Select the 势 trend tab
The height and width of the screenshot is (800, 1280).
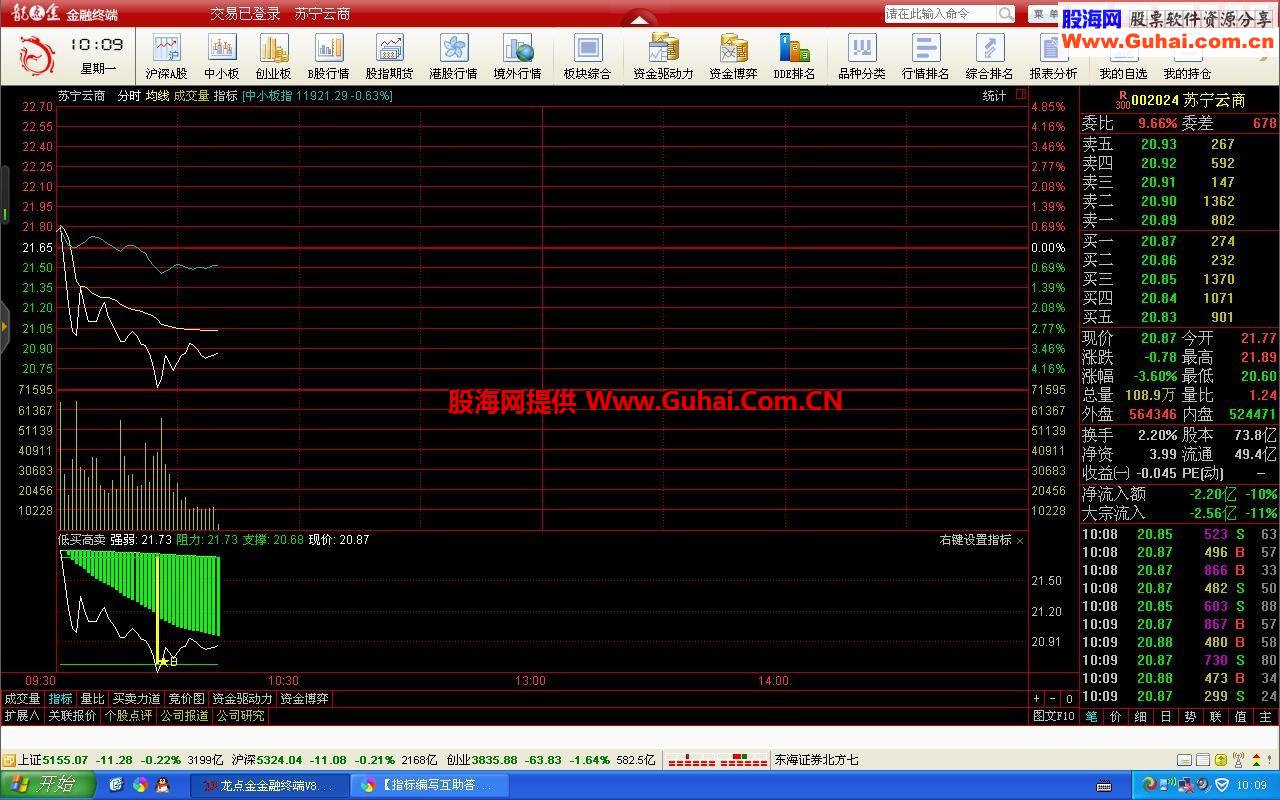coord(1191,716)
